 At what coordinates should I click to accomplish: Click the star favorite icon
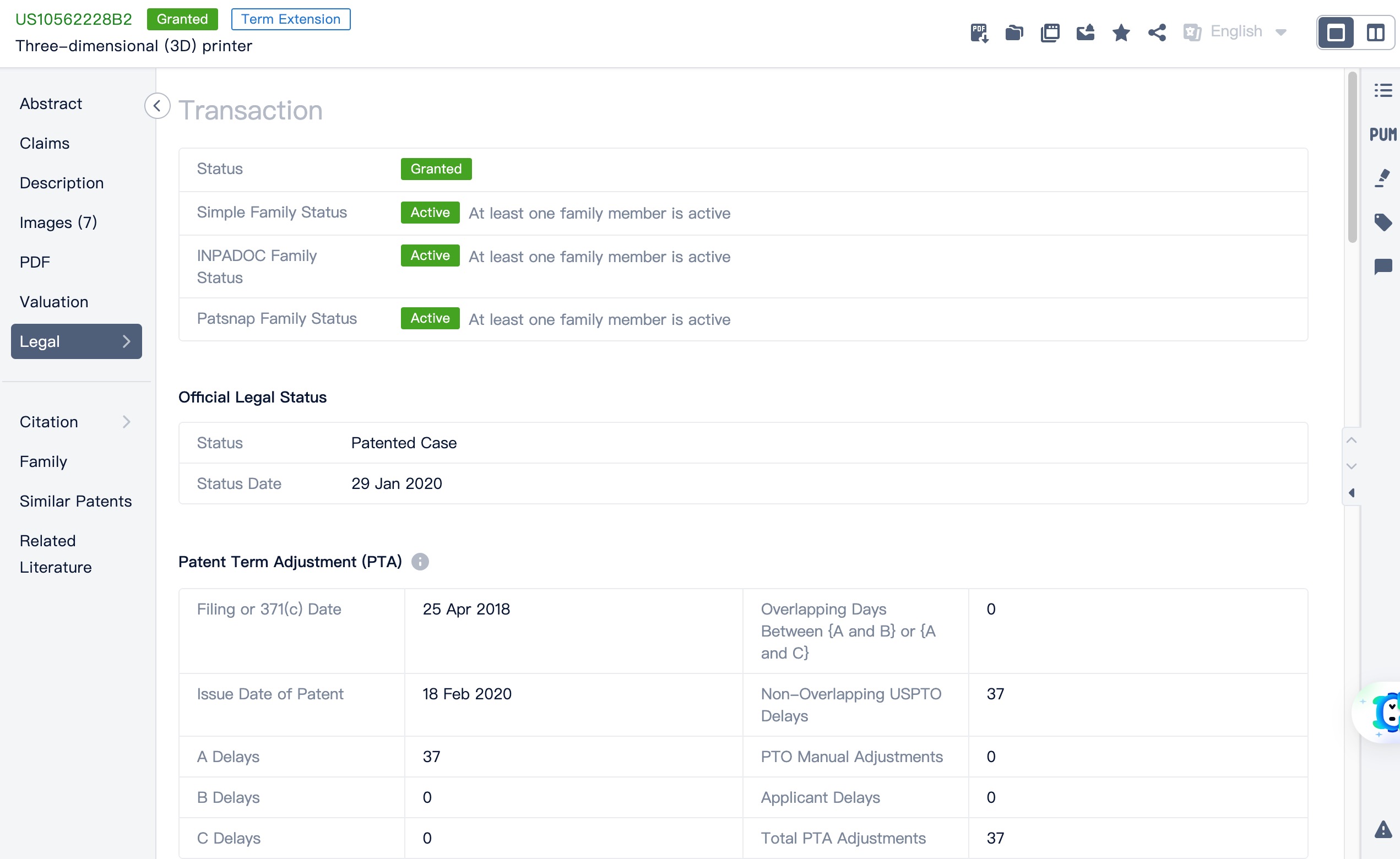click(x=1121, y=32)
